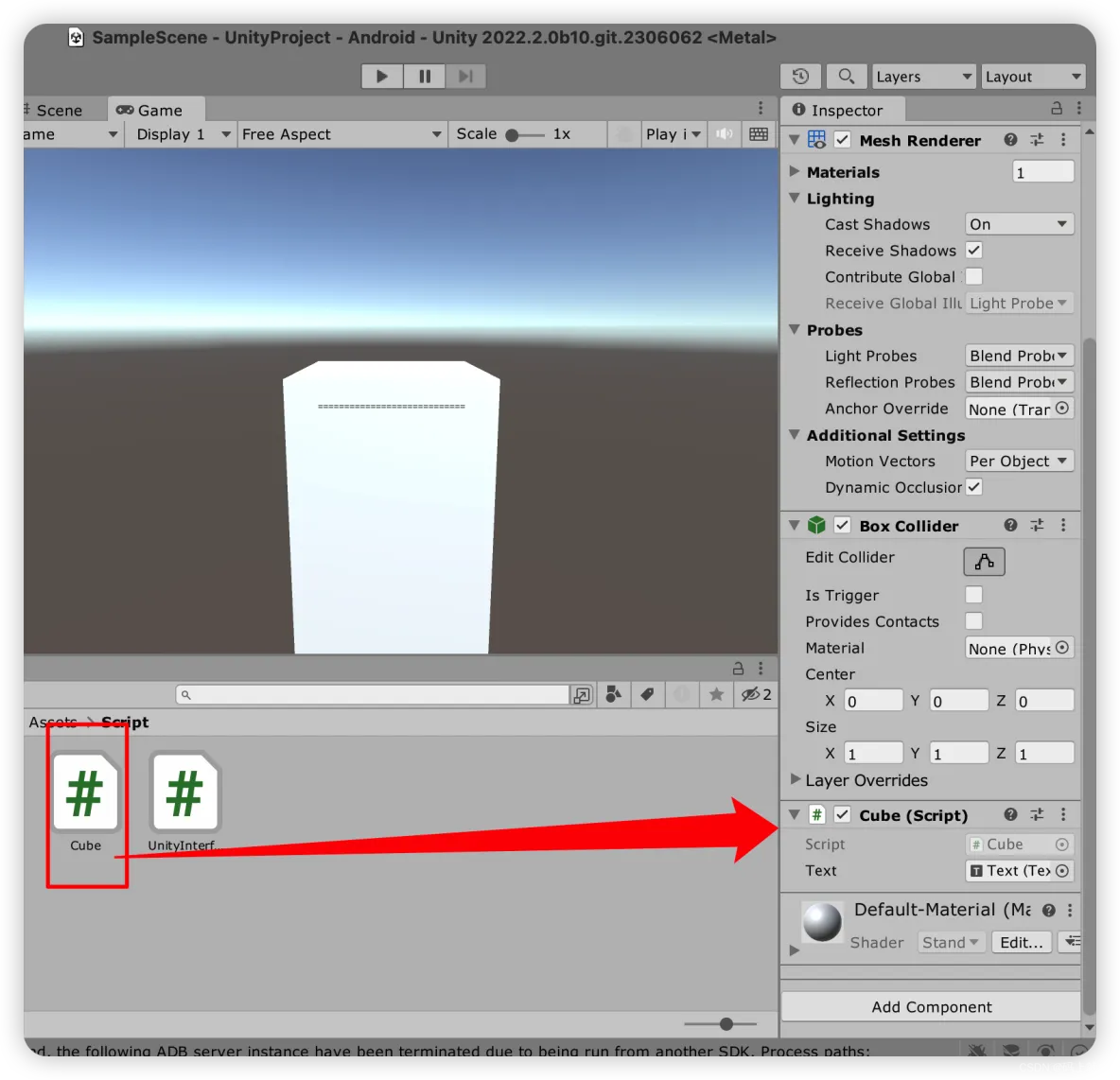Open Search by Type icon in Project

click(613, 694)
